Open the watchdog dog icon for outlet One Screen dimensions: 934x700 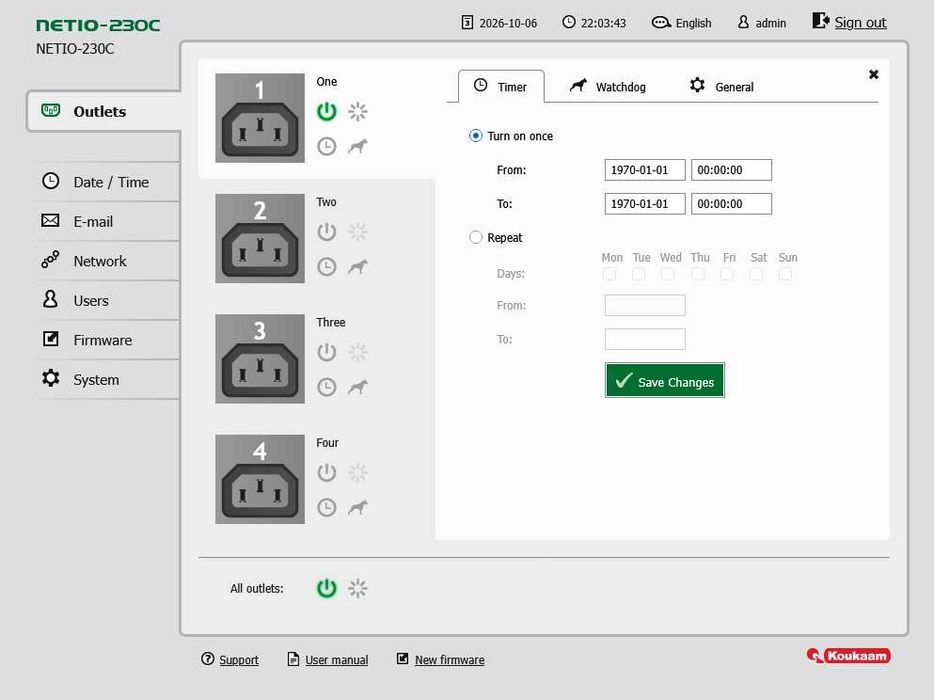pyautogui.click(x=357, y=147)
